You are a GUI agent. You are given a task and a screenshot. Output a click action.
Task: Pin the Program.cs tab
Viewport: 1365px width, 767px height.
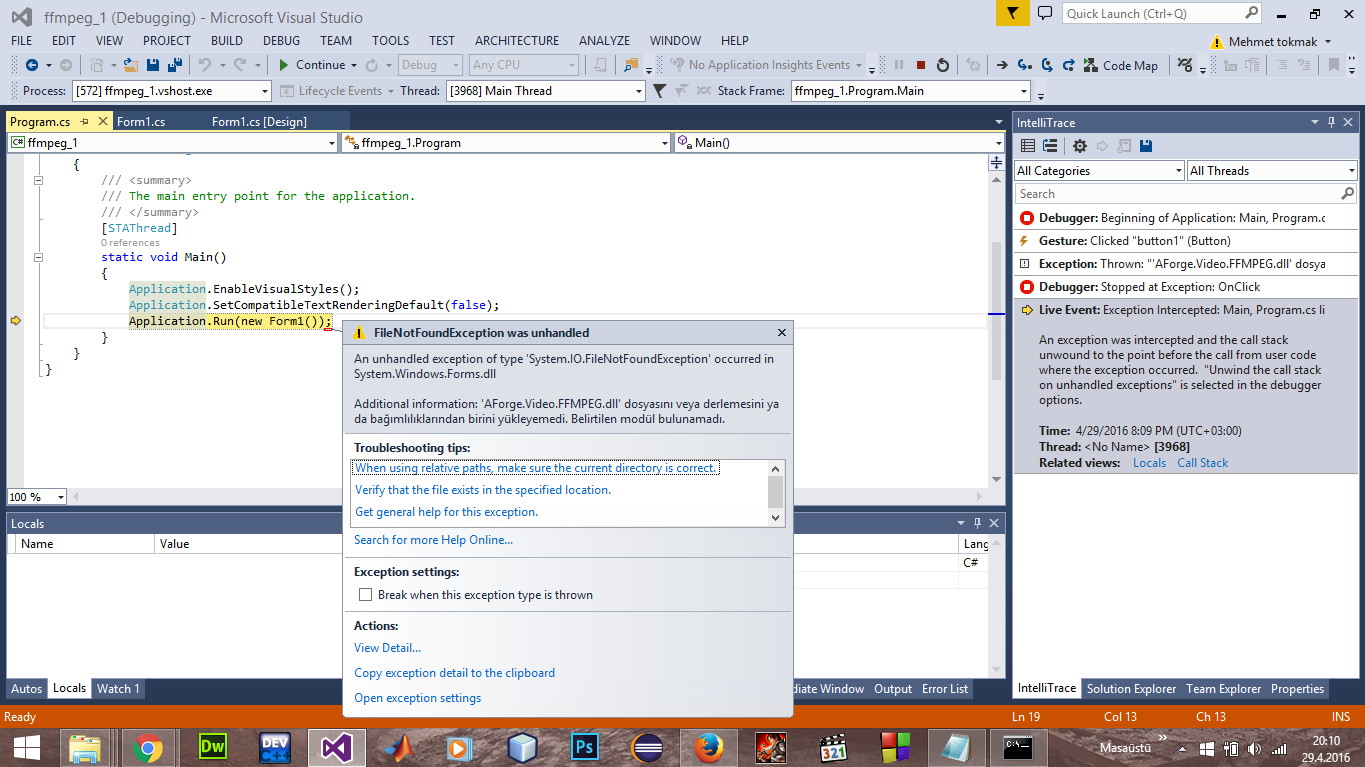click(x=84, y=122)
